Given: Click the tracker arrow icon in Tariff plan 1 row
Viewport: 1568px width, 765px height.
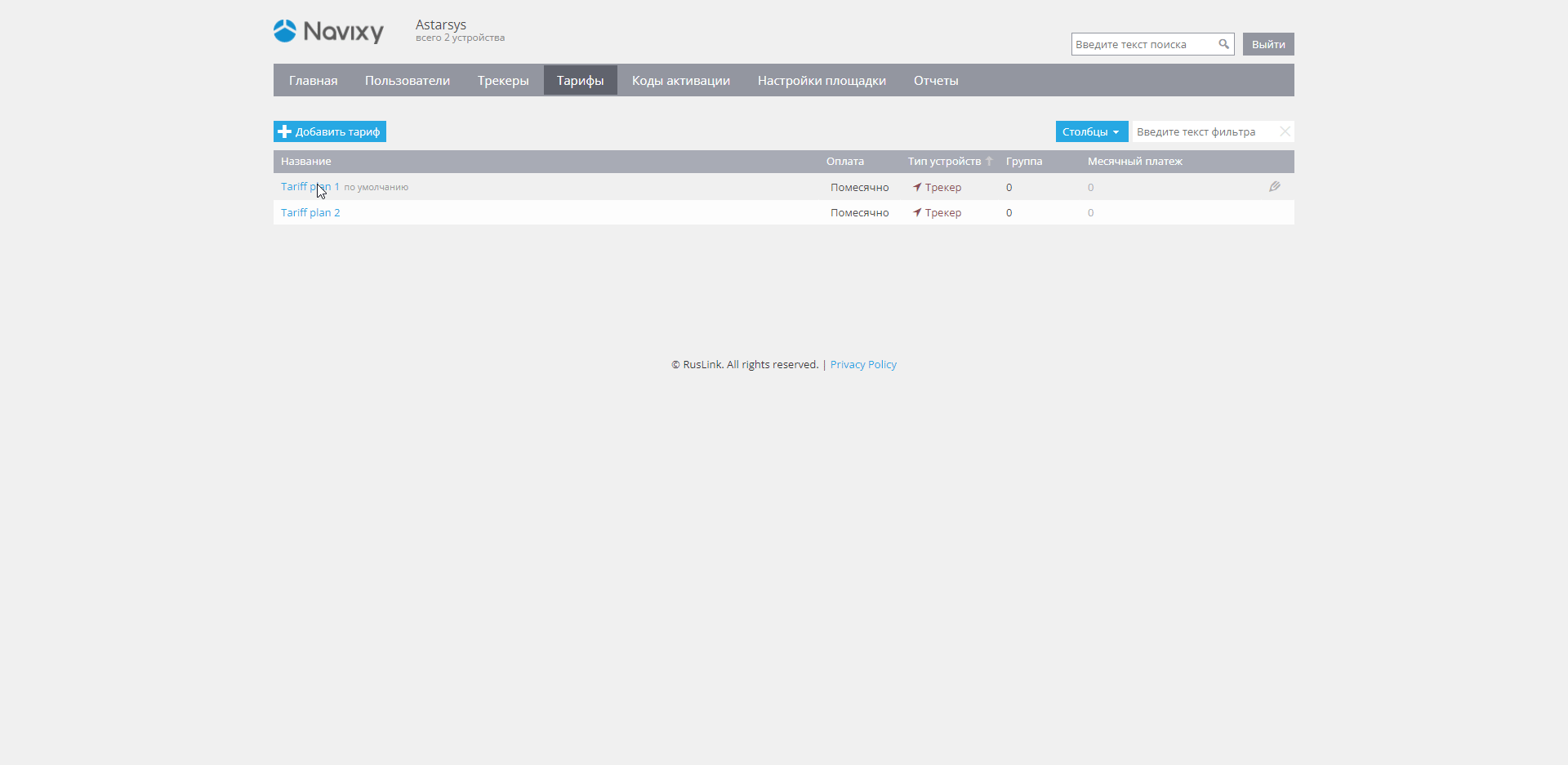Looking at the screenshot, I should (917, 187).
